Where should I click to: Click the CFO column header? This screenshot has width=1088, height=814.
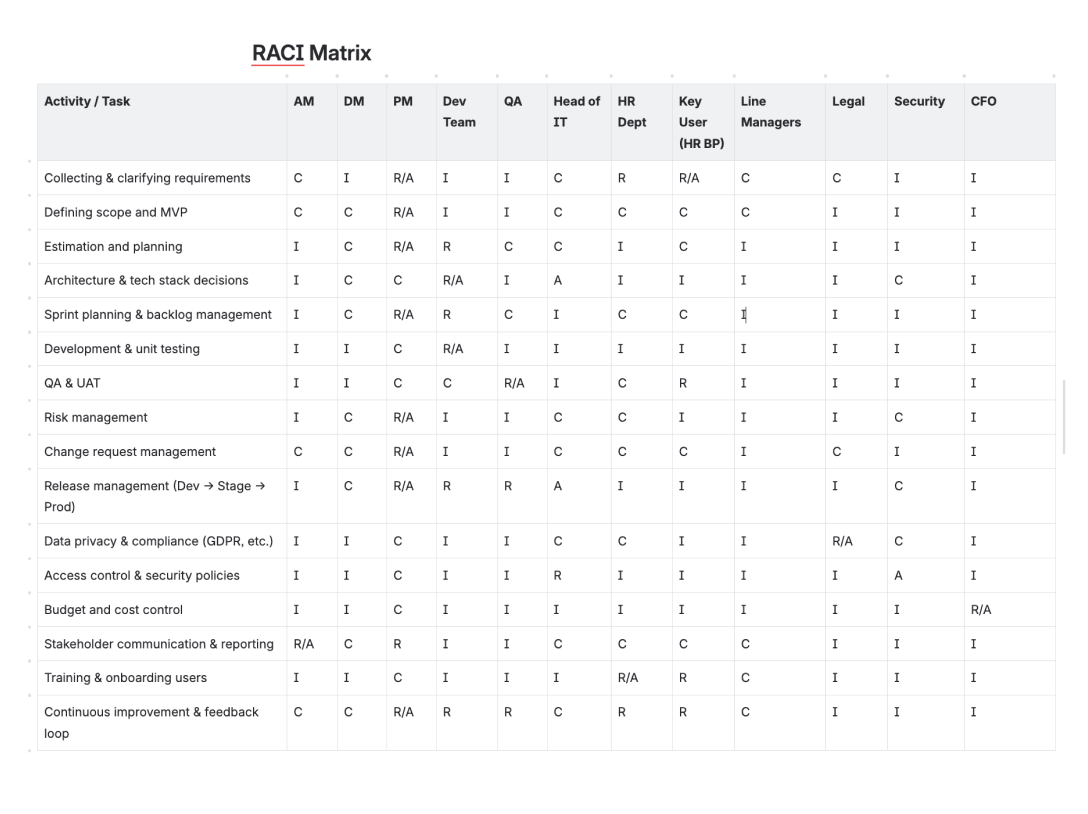pyautogui.click(x=983, y=101)
